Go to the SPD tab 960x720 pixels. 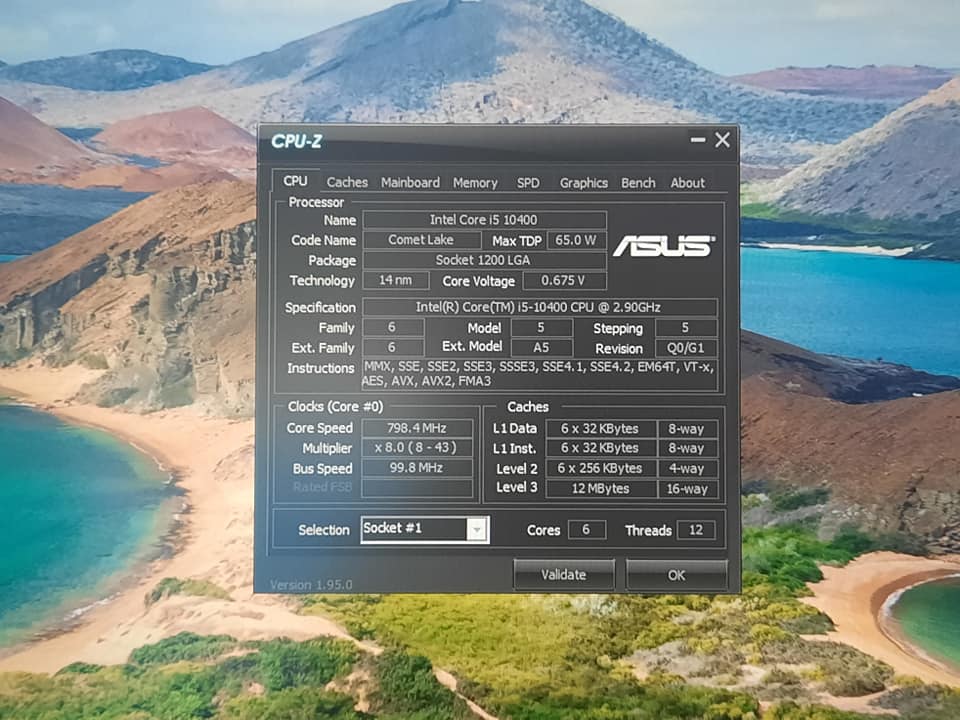click(x=528, y=183)
